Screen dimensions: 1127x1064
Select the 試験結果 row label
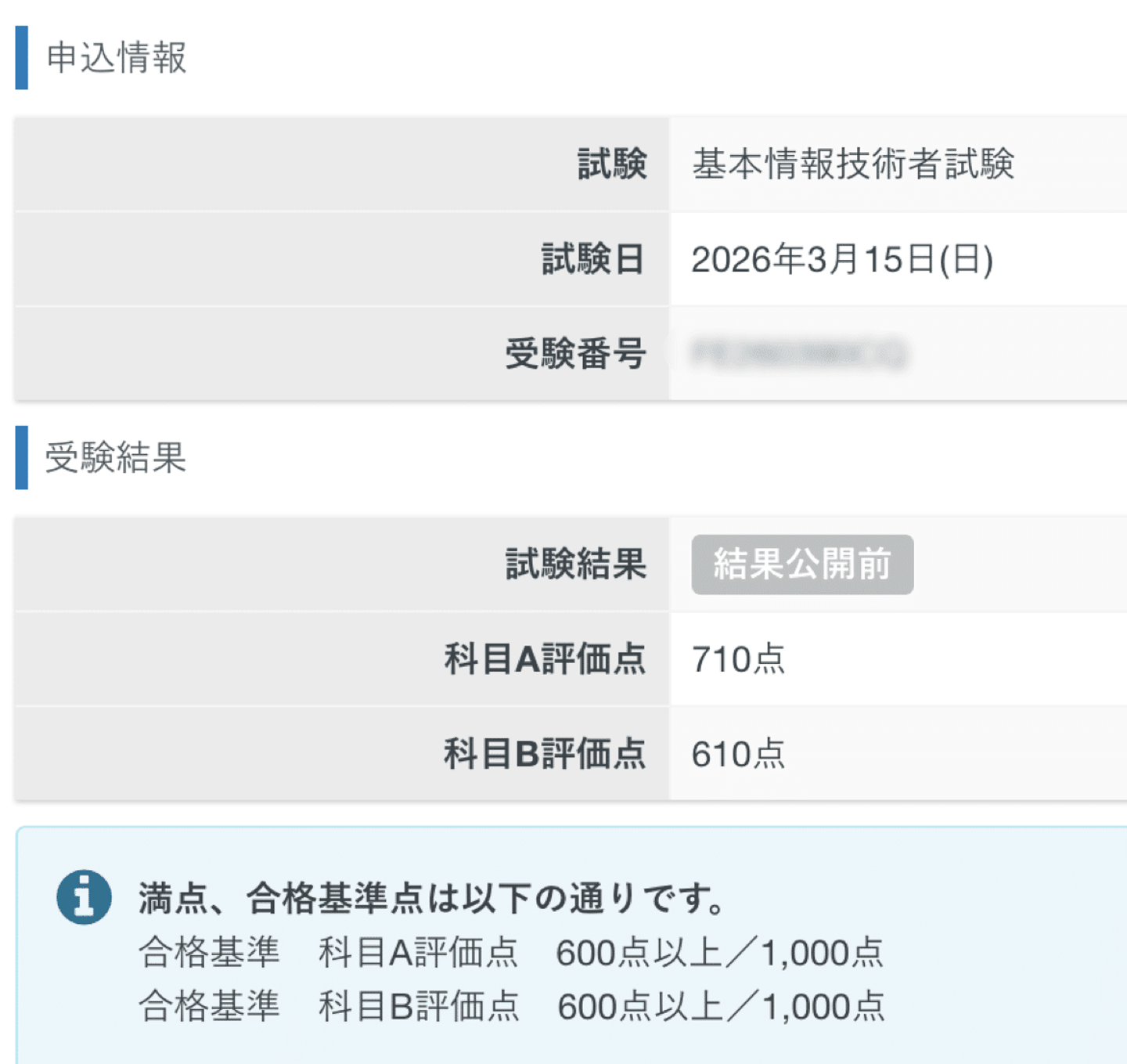575,564
